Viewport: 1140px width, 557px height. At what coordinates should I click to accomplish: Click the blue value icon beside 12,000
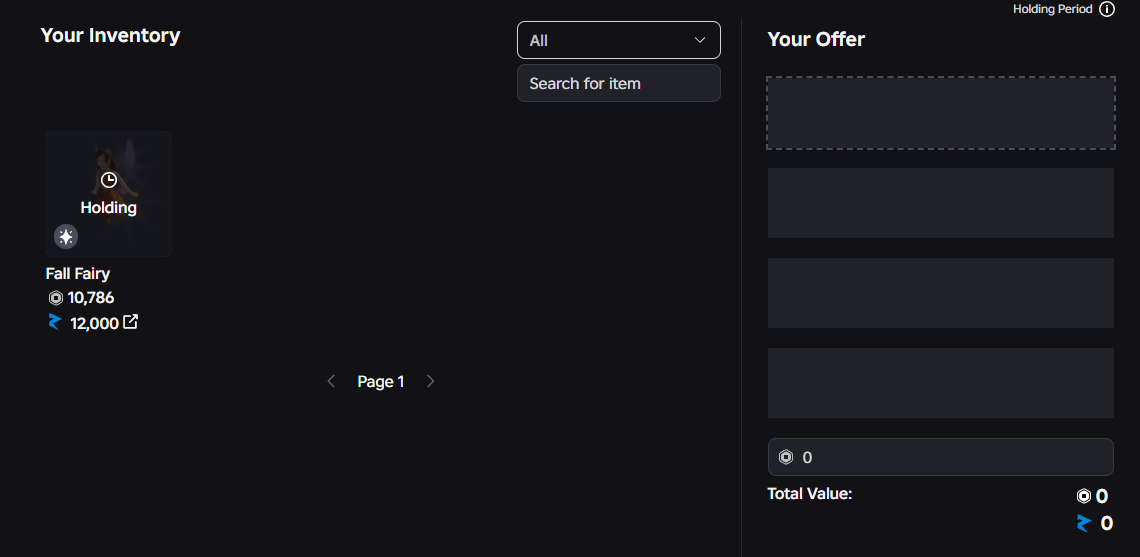[55, 322]
